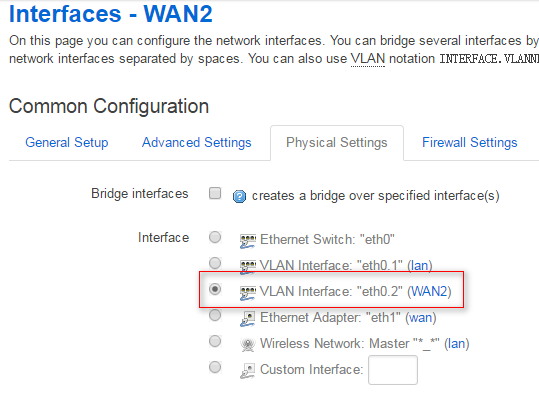Select the Custom Interface radio button

tap(215, 367)
